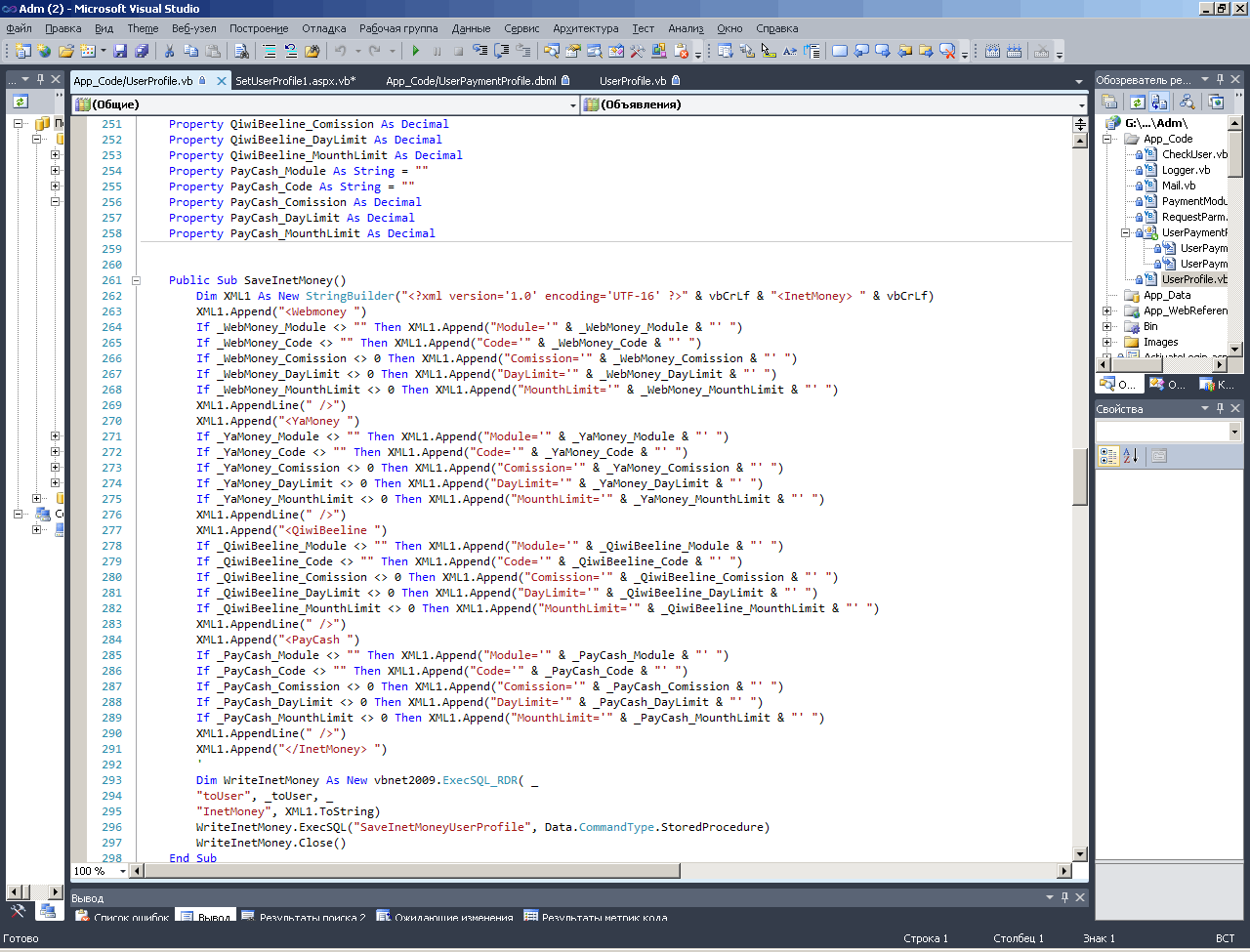Open the (Общие) class dropdown
The image size is (1250, 952).
coord(573,104)
